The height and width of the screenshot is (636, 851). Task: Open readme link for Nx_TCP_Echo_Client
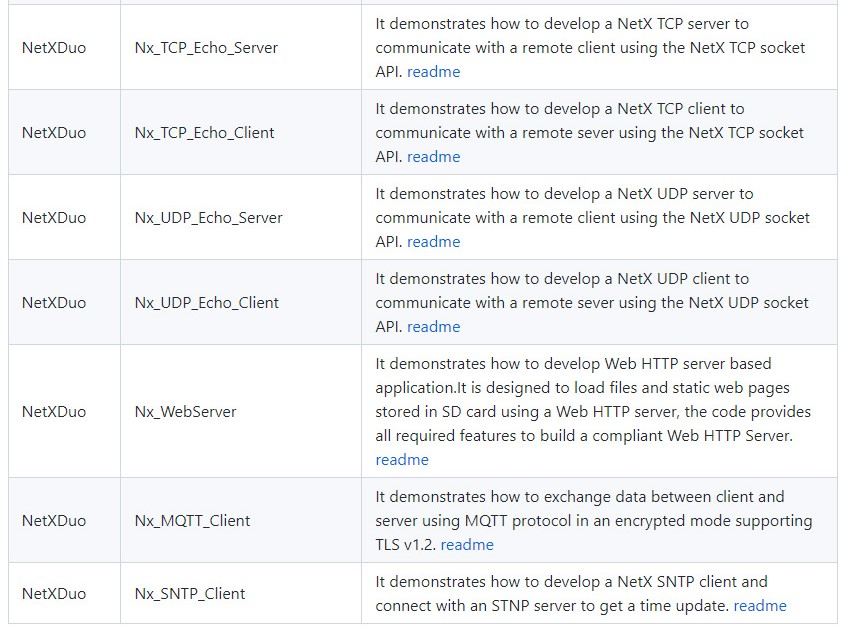[x=433, y=157]
